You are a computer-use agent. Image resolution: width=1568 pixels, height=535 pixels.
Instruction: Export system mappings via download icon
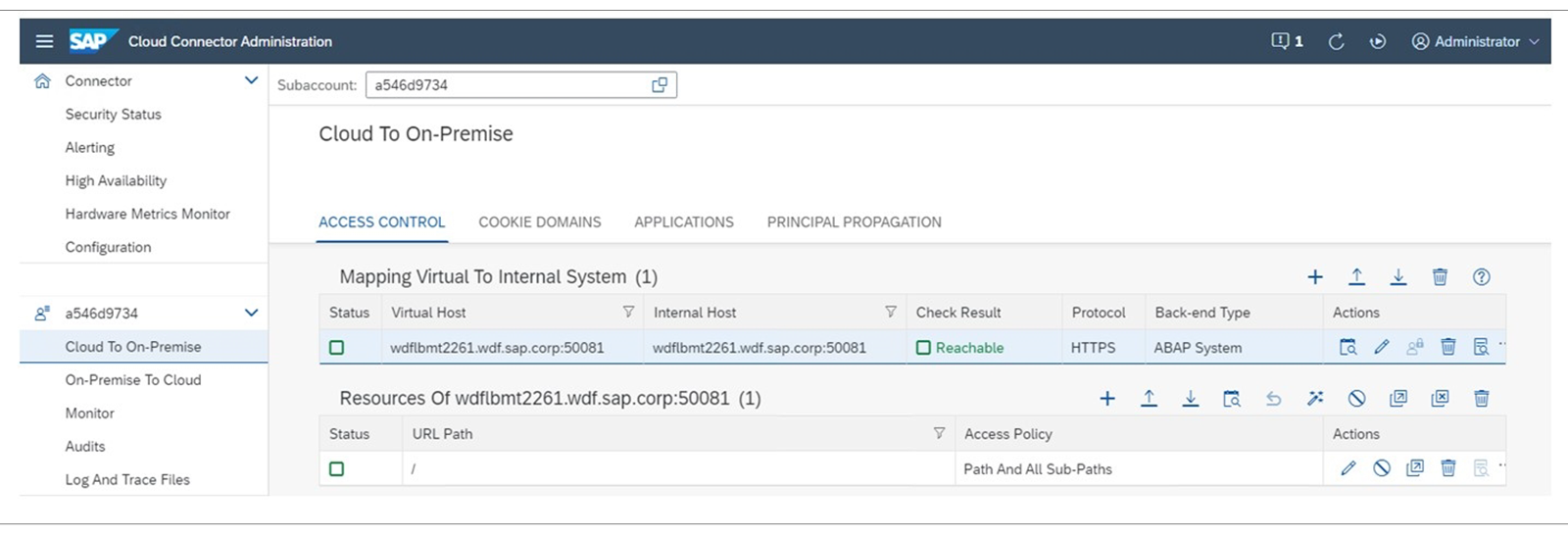[x=1398, y=277]
